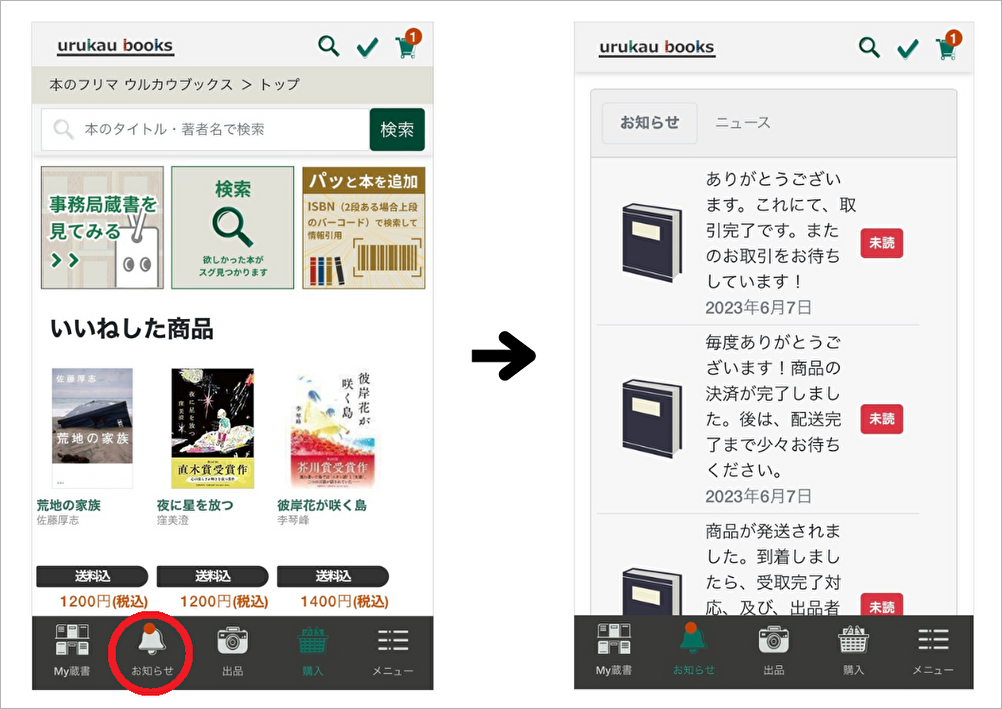Viewport: 1002px width, 709px height.
Task: Open the 事務局蔵書を見てみる banner
Action: pos(102,228)
